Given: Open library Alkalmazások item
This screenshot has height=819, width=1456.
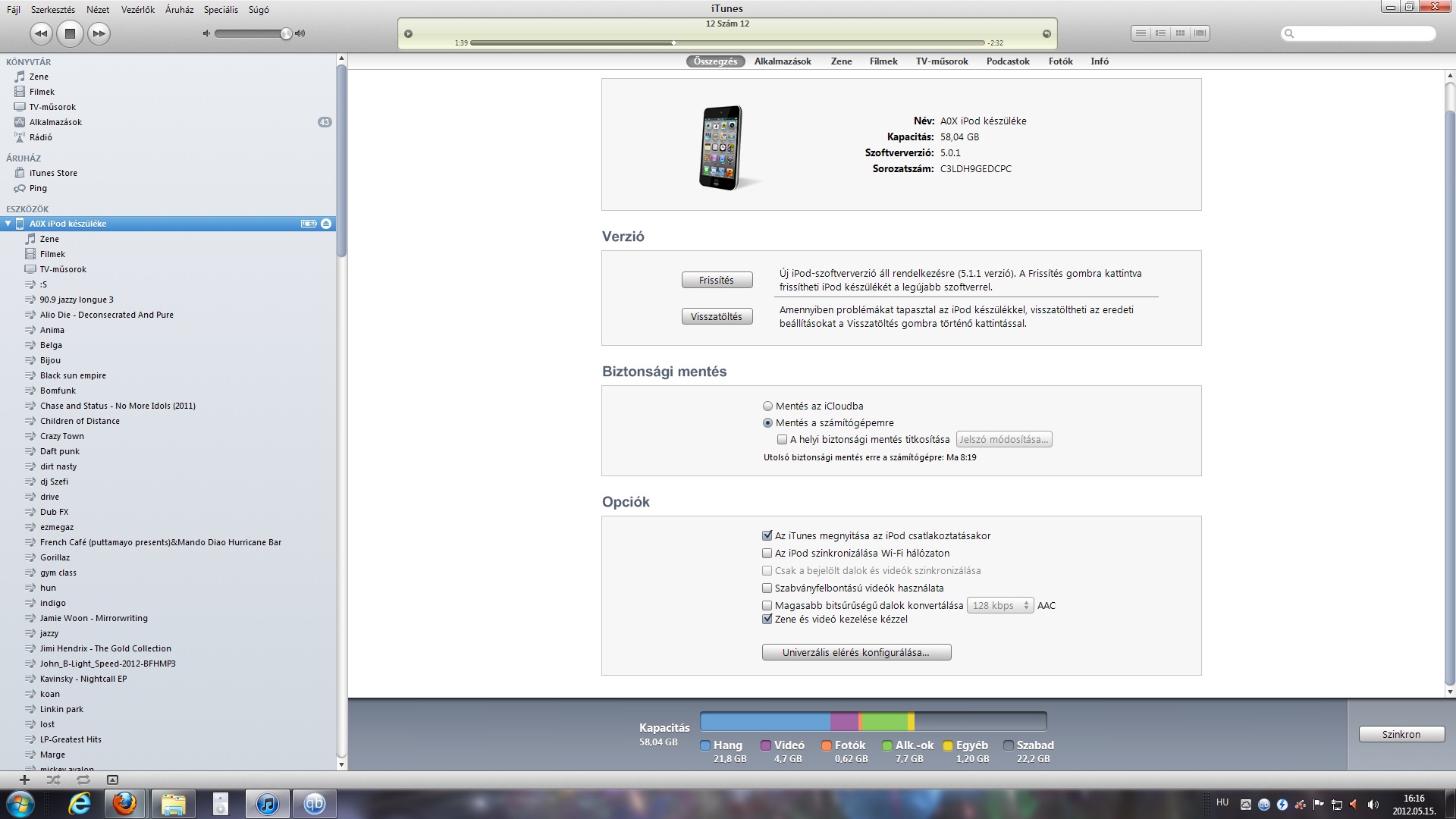Looking at the screenshot, I should point(55,122).
